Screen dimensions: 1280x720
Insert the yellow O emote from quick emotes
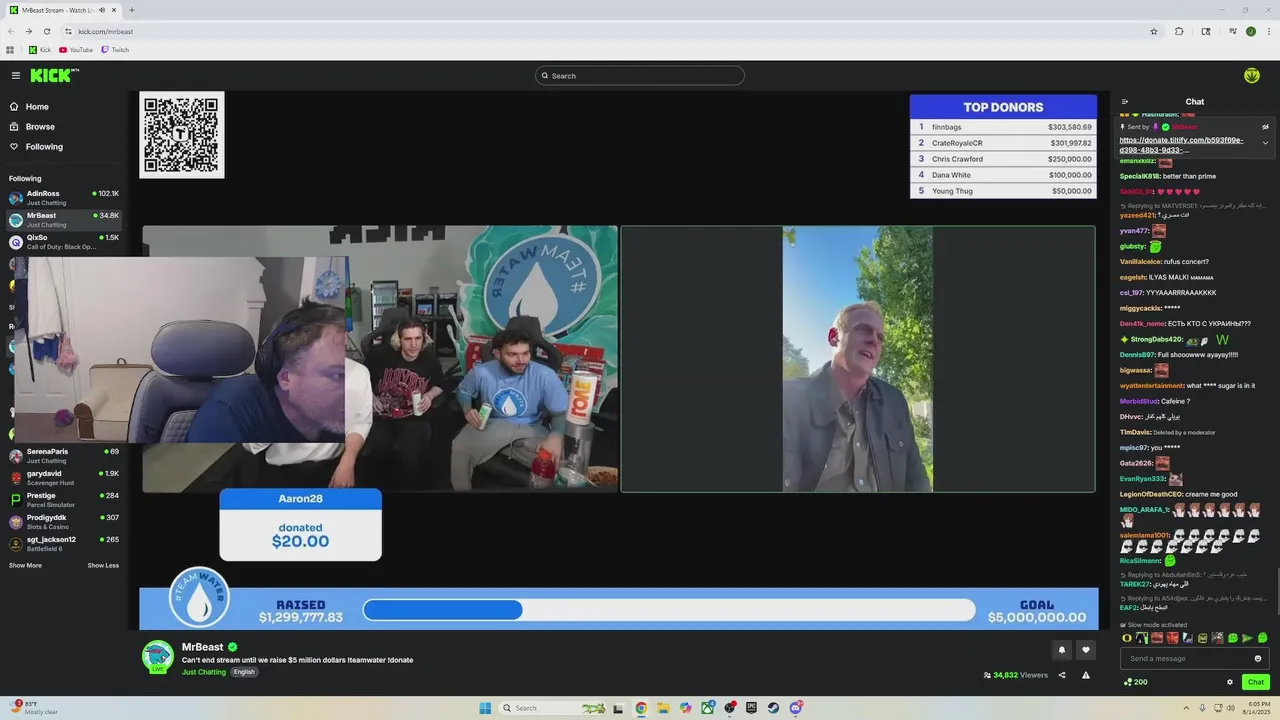click(x=1127, y=638)
